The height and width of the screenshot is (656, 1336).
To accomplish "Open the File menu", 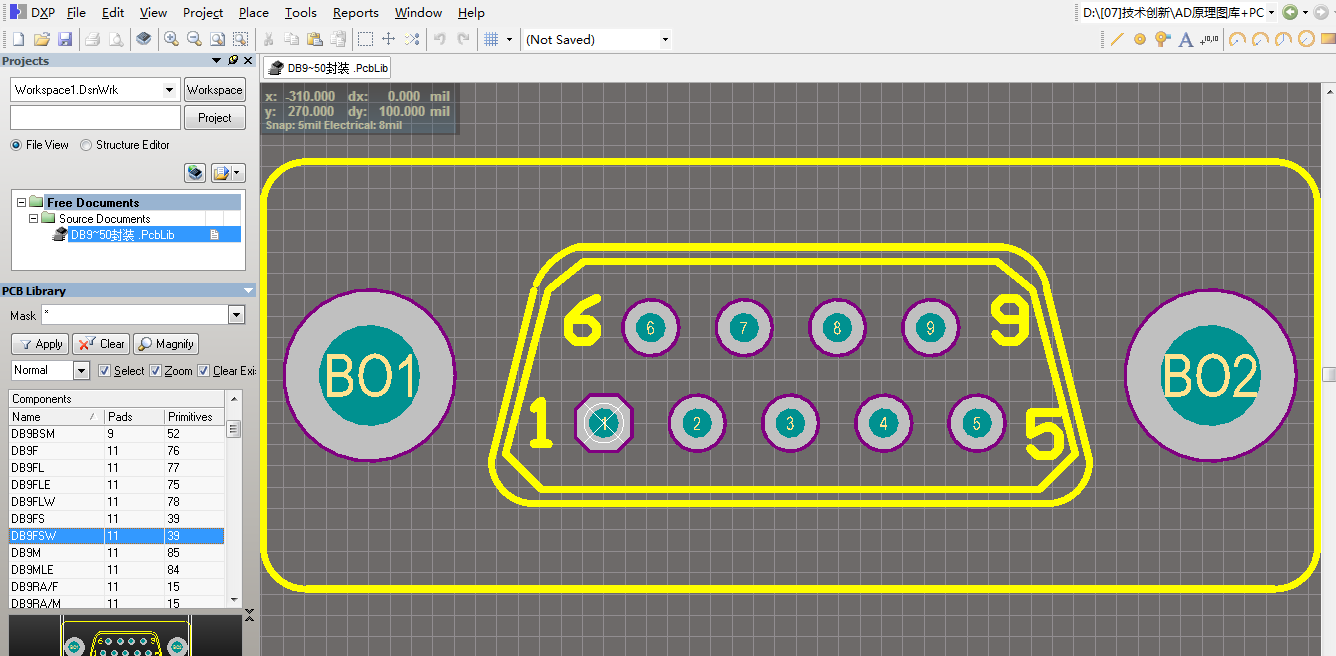I will pos(76,12).
